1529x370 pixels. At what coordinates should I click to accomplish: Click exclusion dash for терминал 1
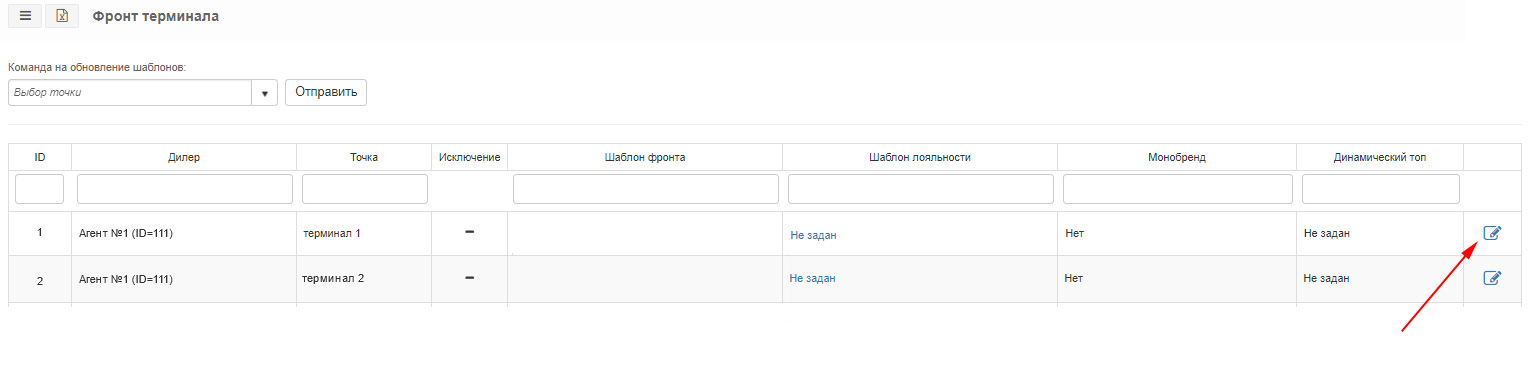pos(470,232)
